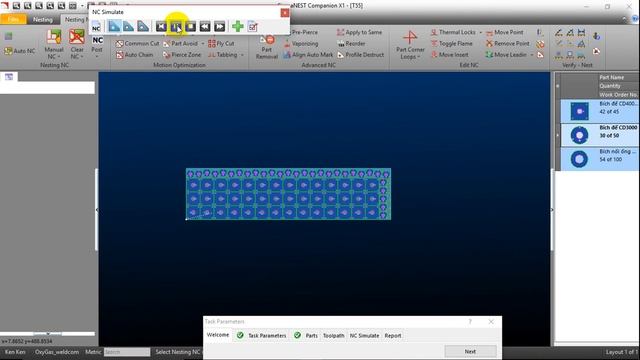
Task: Open the Manual NC tool
Action: click(53, 45)
